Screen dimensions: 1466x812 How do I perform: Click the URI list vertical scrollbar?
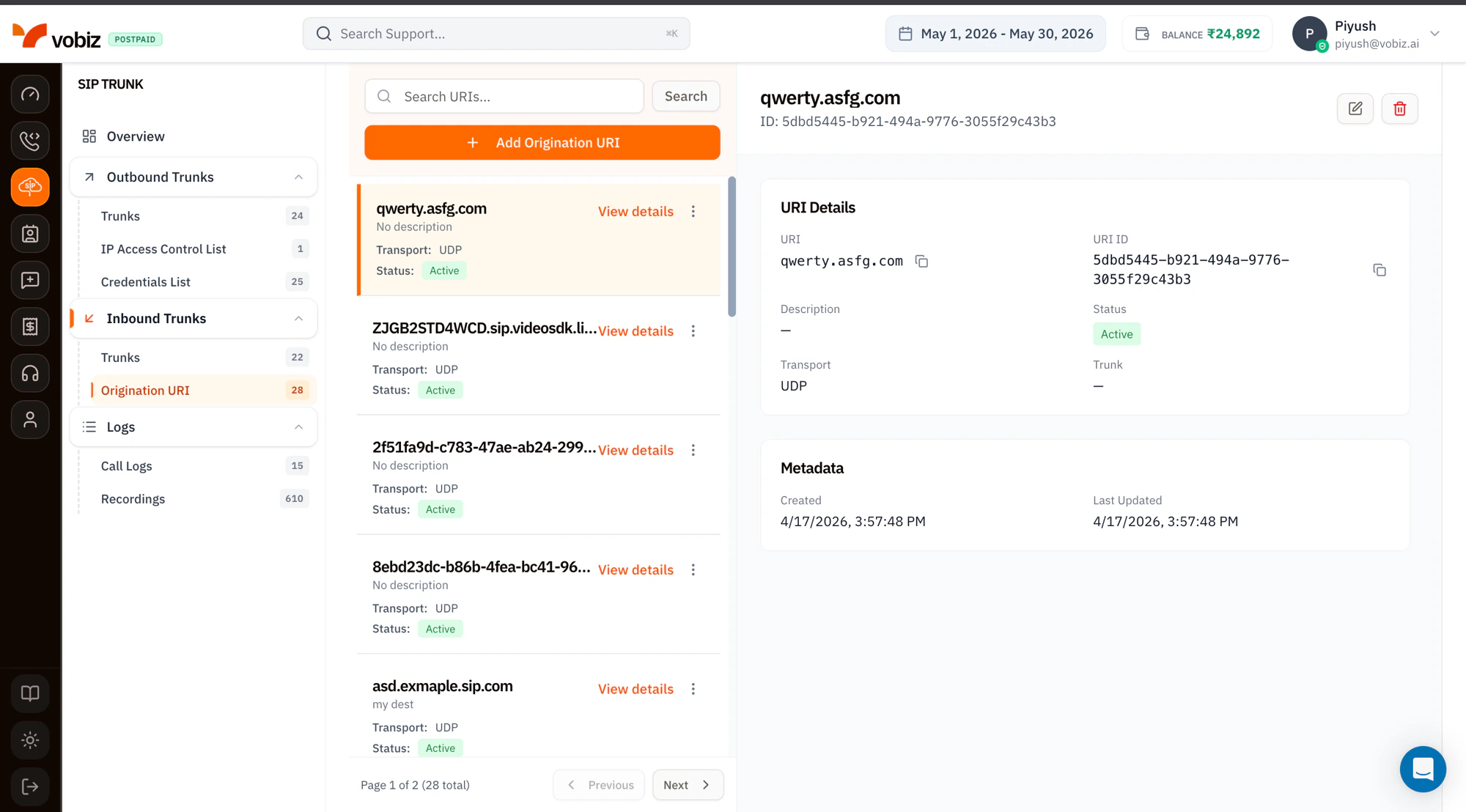[x=732, y=247]
